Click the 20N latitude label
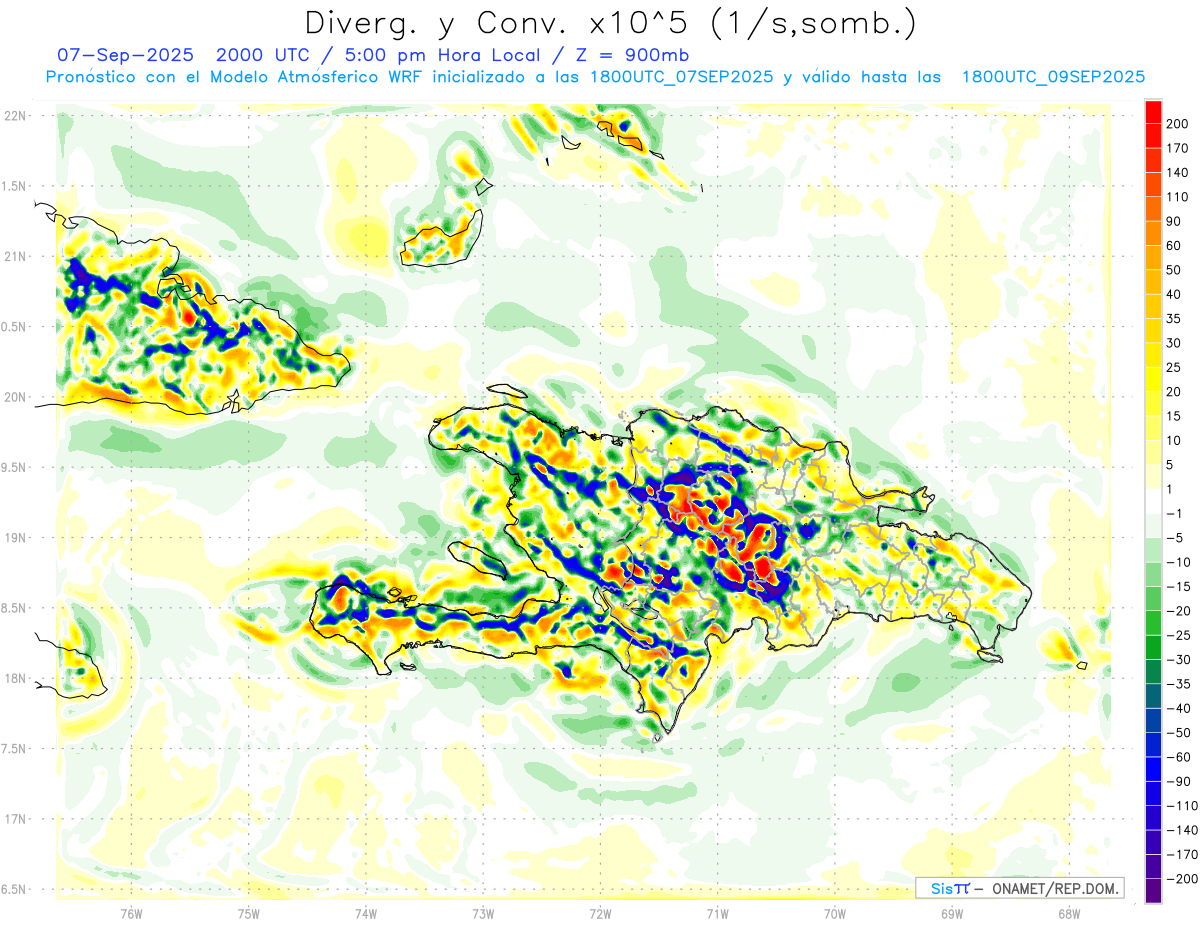 [15, 397]
